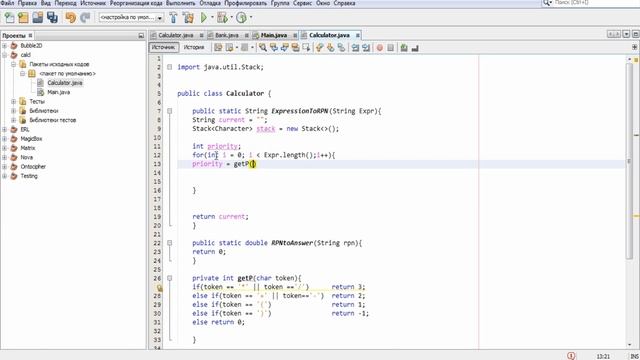Expand the MagicBox project node
640x360 pixels.
pos(4,139)
